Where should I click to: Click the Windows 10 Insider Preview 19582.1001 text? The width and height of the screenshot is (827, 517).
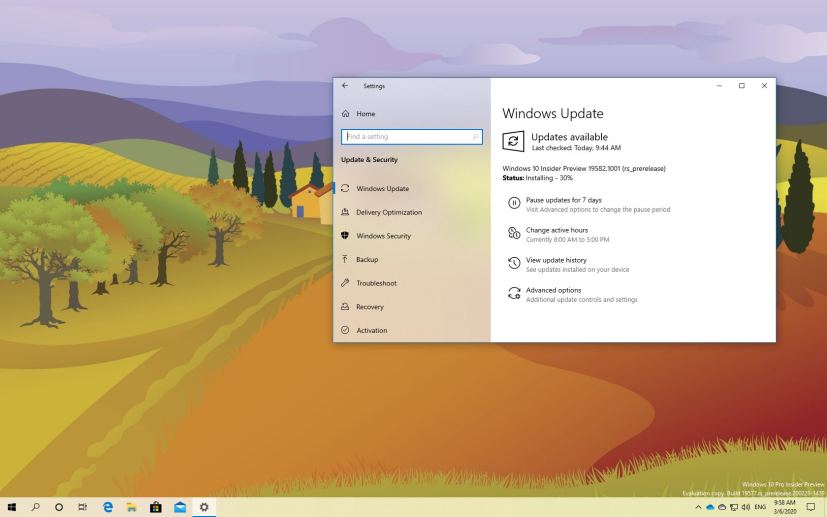584,169
